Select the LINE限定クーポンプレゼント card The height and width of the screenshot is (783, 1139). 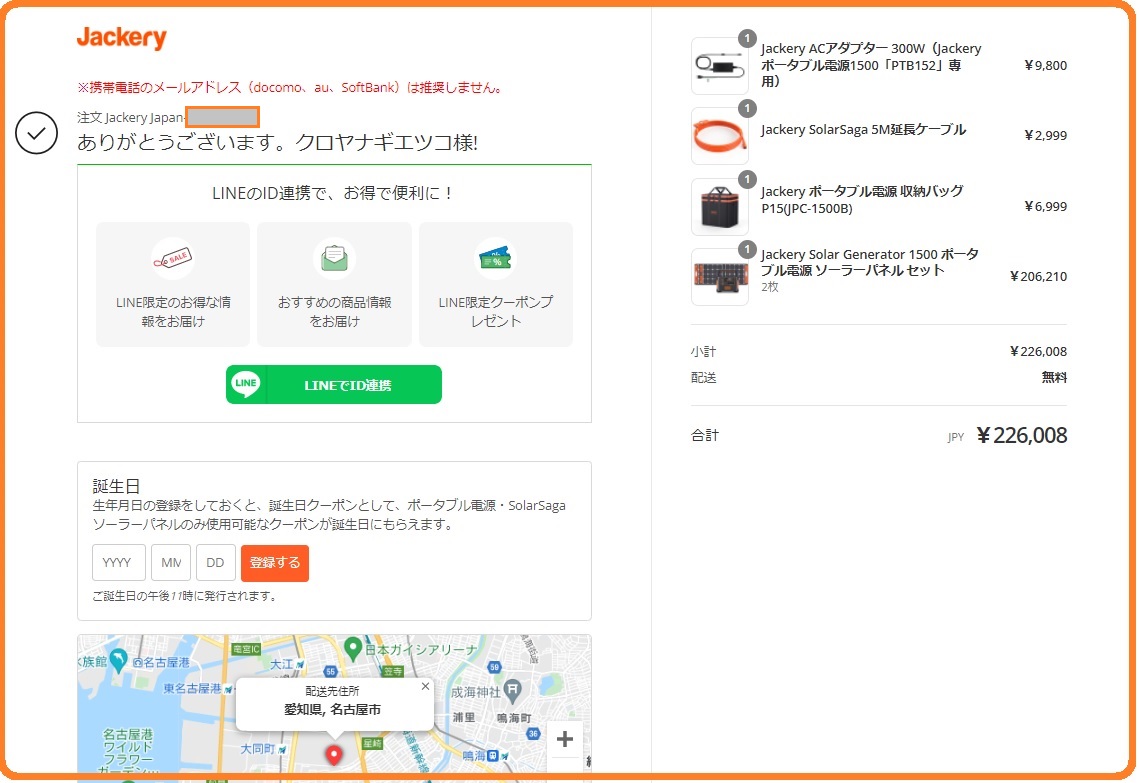click(495, 284)
